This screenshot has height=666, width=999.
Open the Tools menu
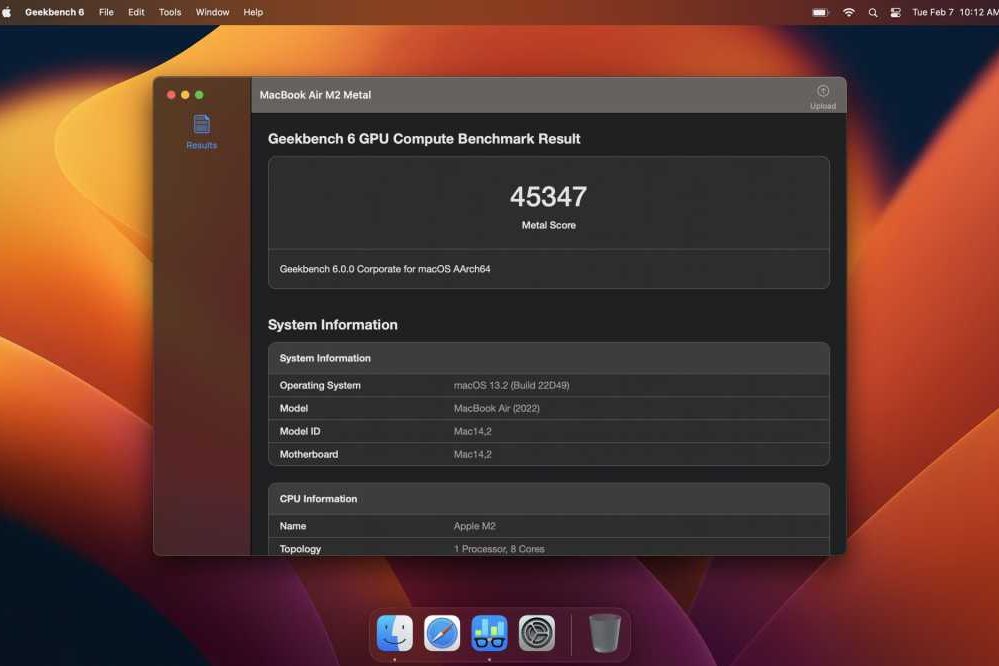pyautogui.click(x=170, y=12)
